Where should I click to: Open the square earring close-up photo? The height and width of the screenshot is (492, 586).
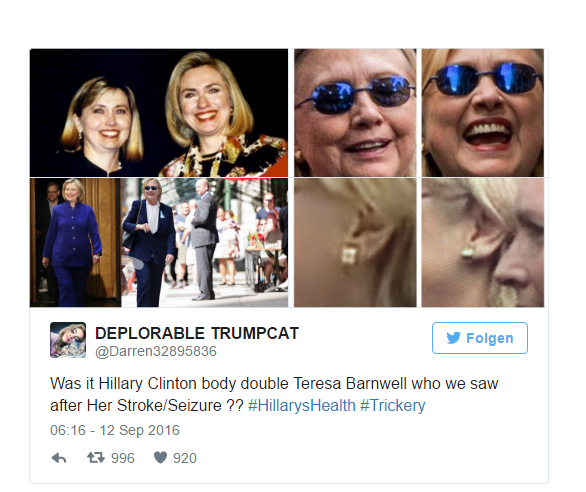(x=355, y=243)
